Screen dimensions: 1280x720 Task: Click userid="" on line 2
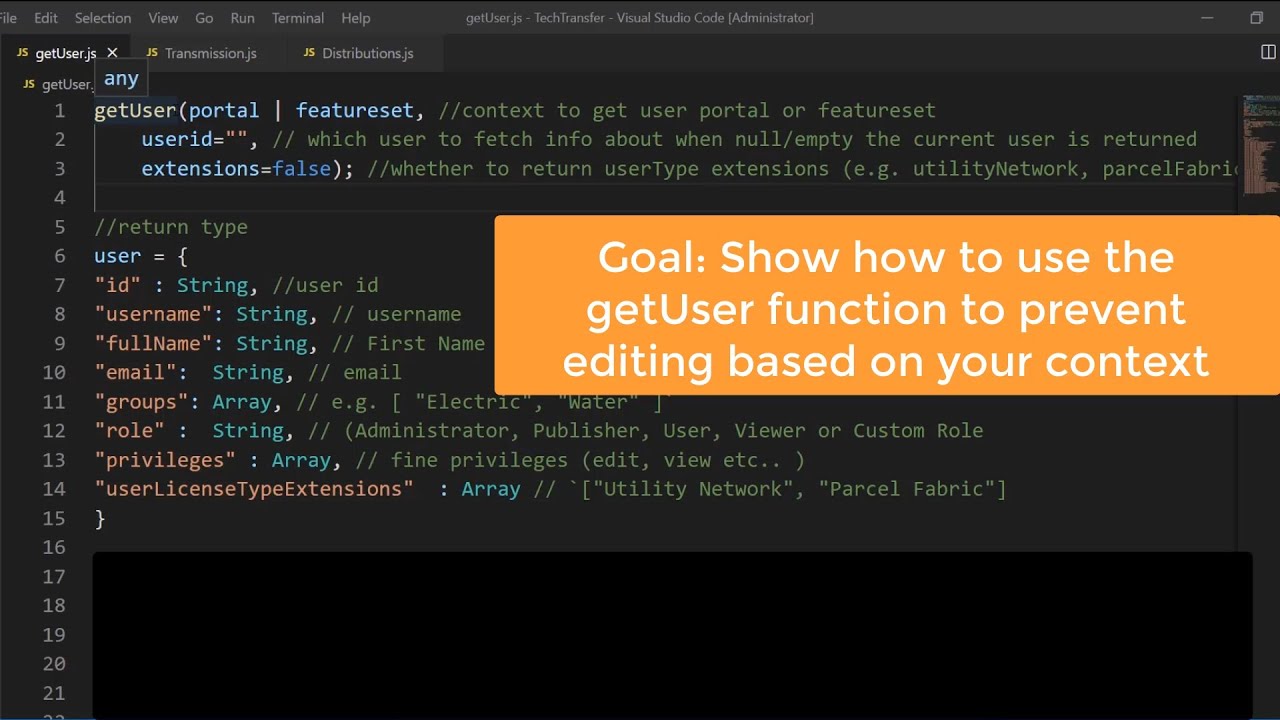[x=194, y=139]
